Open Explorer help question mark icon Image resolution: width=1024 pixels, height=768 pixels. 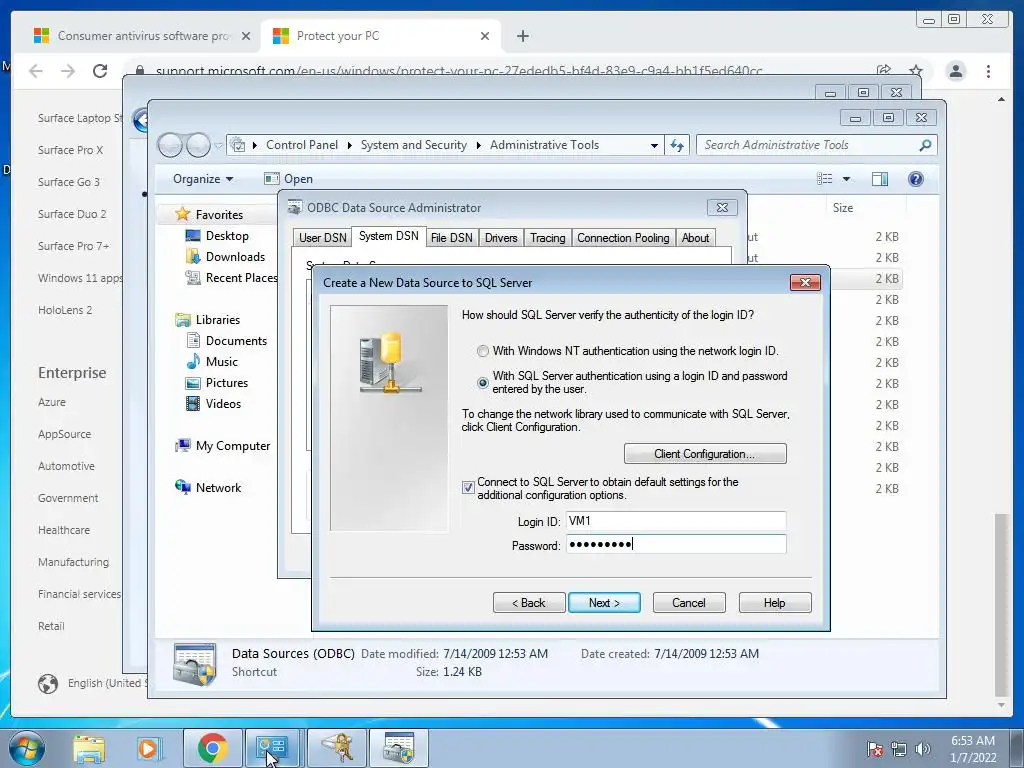coord(916,179)
